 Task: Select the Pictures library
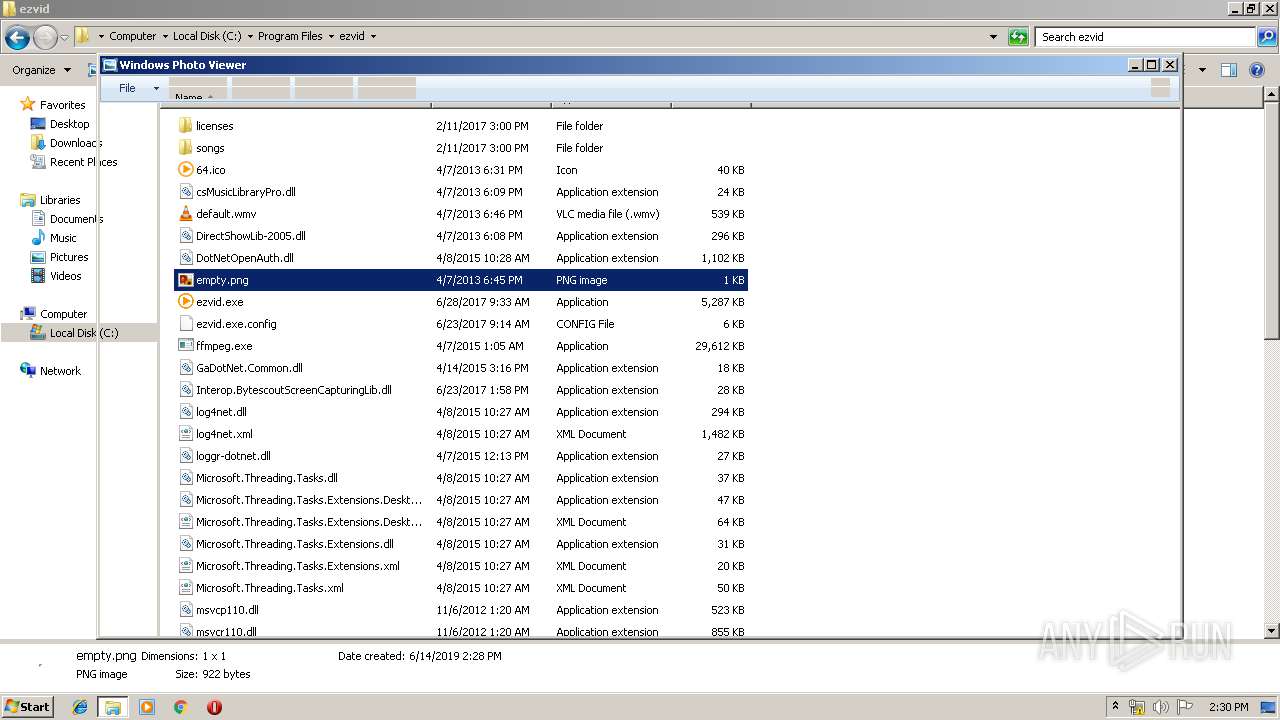pos(69,257)
